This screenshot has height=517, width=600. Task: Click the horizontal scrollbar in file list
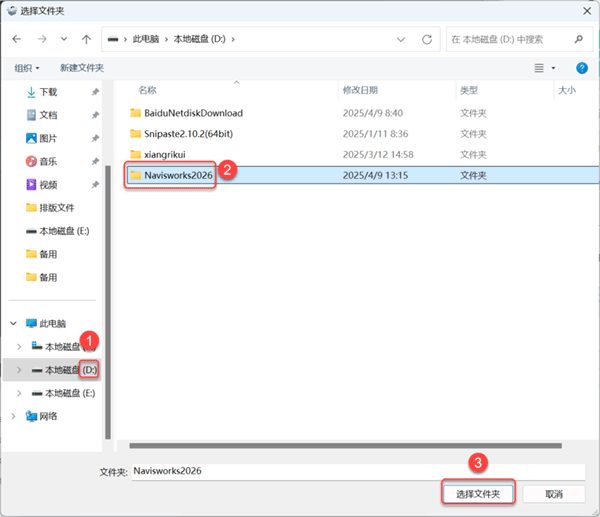pos(345,446)
